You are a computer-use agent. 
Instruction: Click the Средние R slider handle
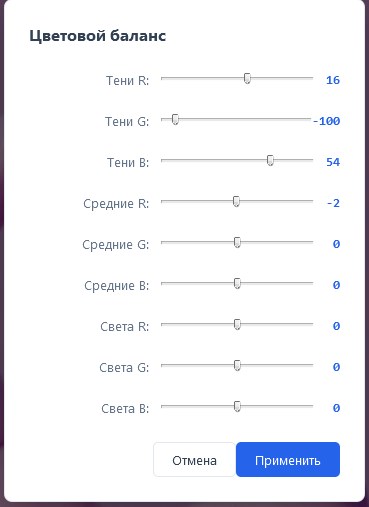[236, 201]
